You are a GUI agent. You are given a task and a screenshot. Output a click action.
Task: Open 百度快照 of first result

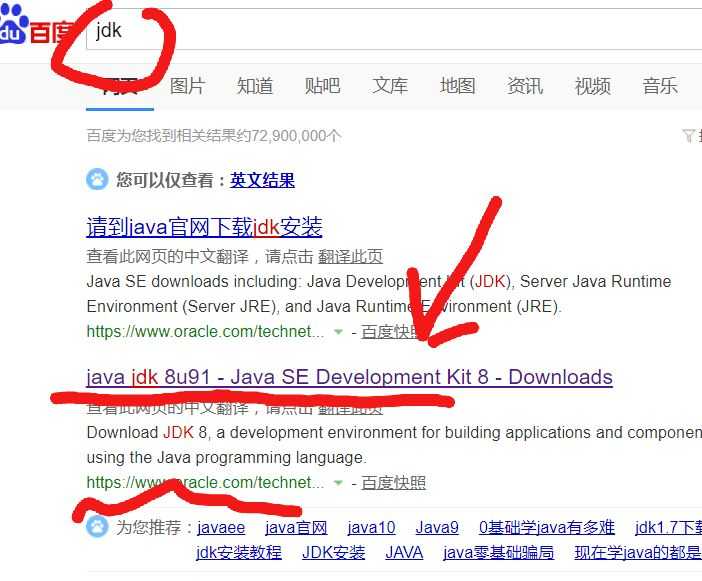(x=394, y=332)
